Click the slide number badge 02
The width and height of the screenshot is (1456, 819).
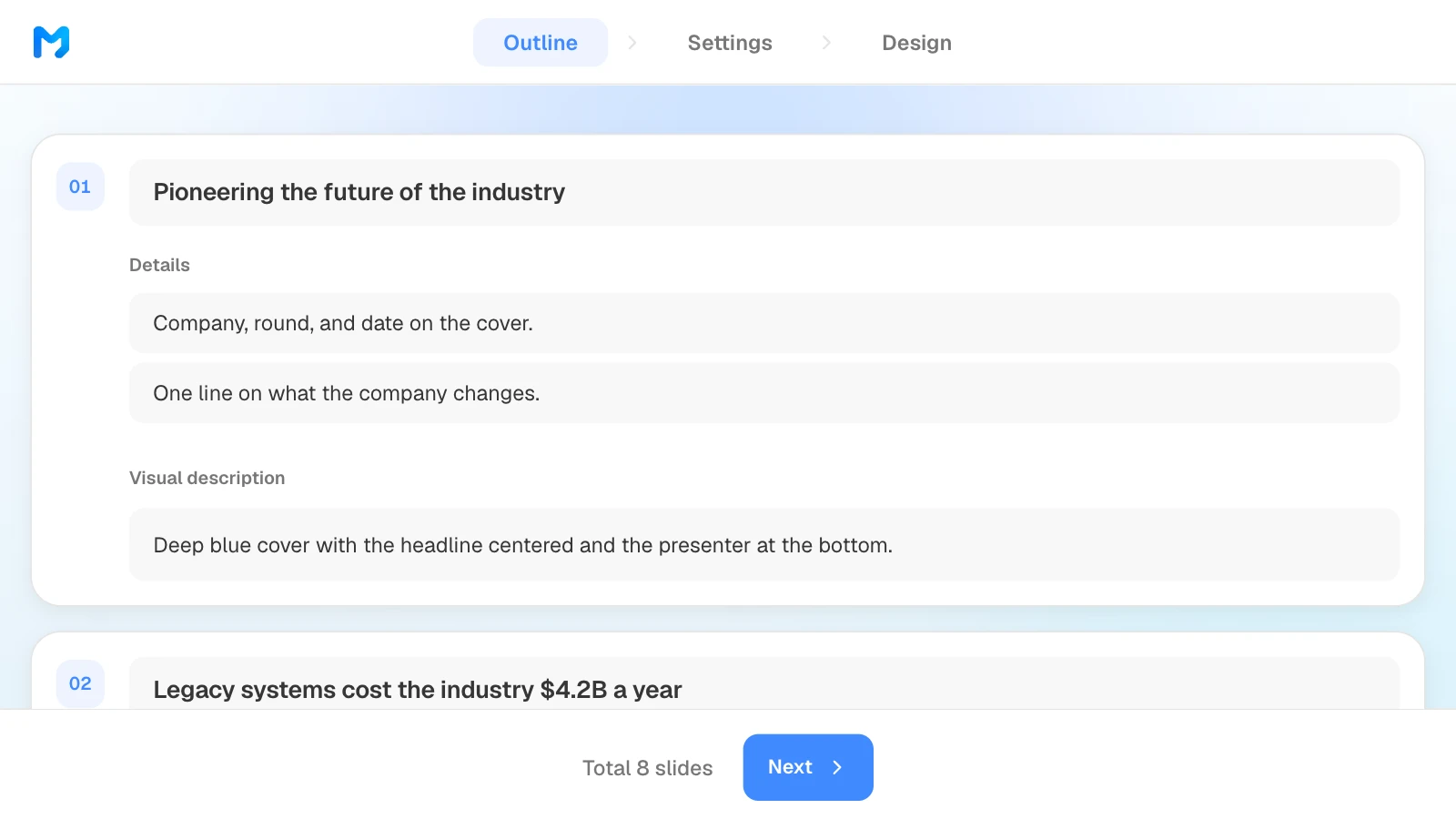click(80, 683)
